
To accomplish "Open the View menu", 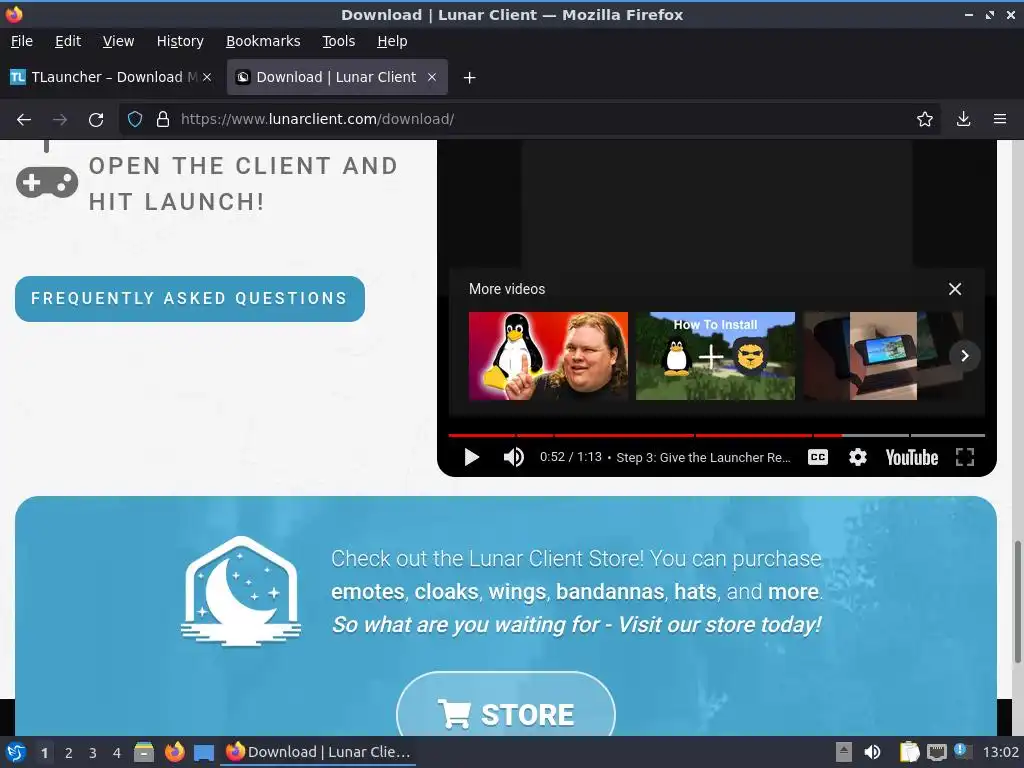I will tap(118, 41).
